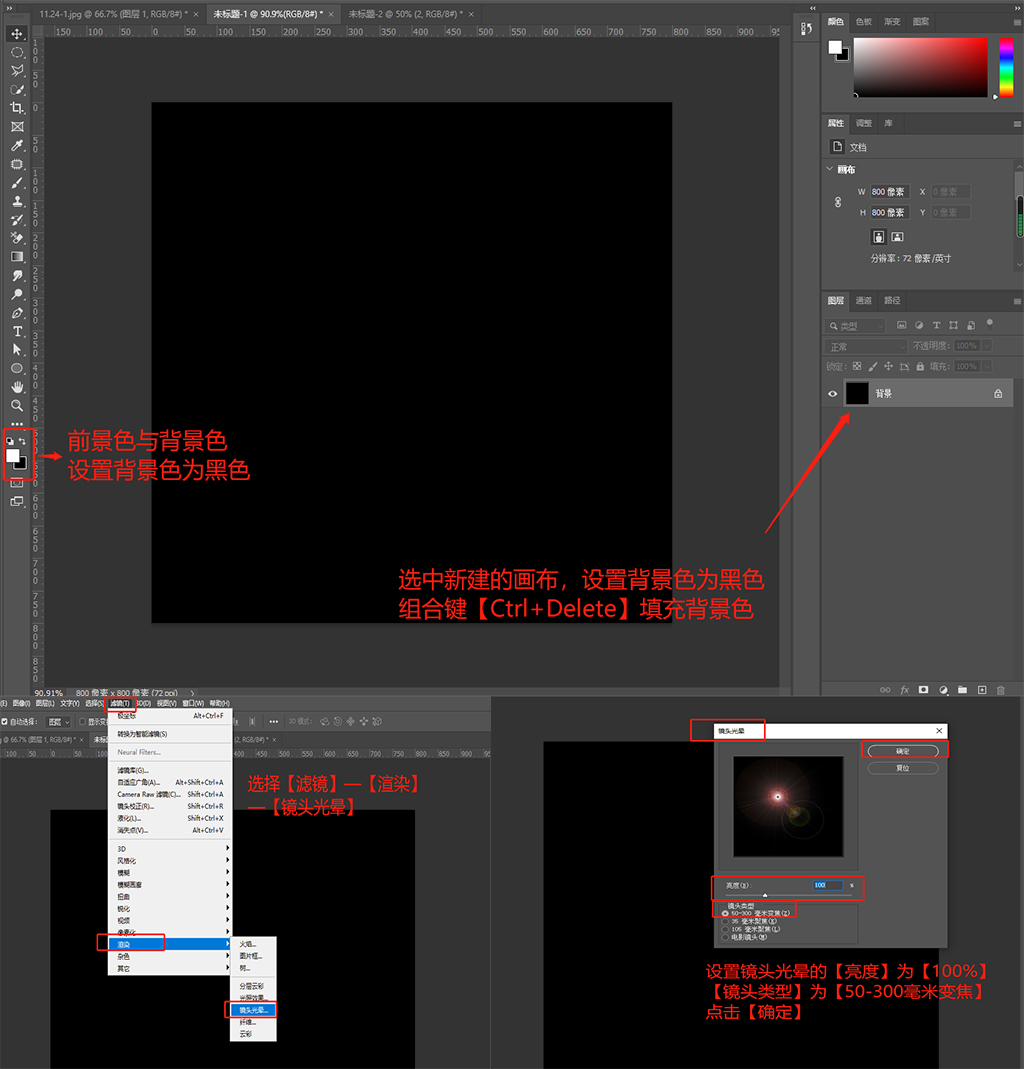Select the Hand tool

[x=17, y=387]
